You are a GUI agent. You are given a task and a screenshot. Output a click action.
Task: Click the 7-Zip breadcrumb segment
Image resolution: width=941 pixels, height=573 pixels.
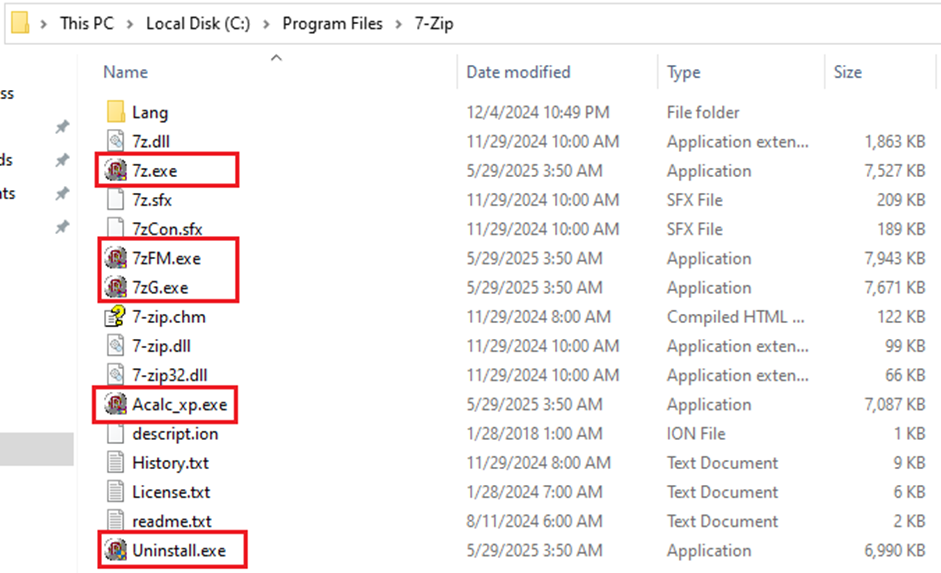click(434, 23)
